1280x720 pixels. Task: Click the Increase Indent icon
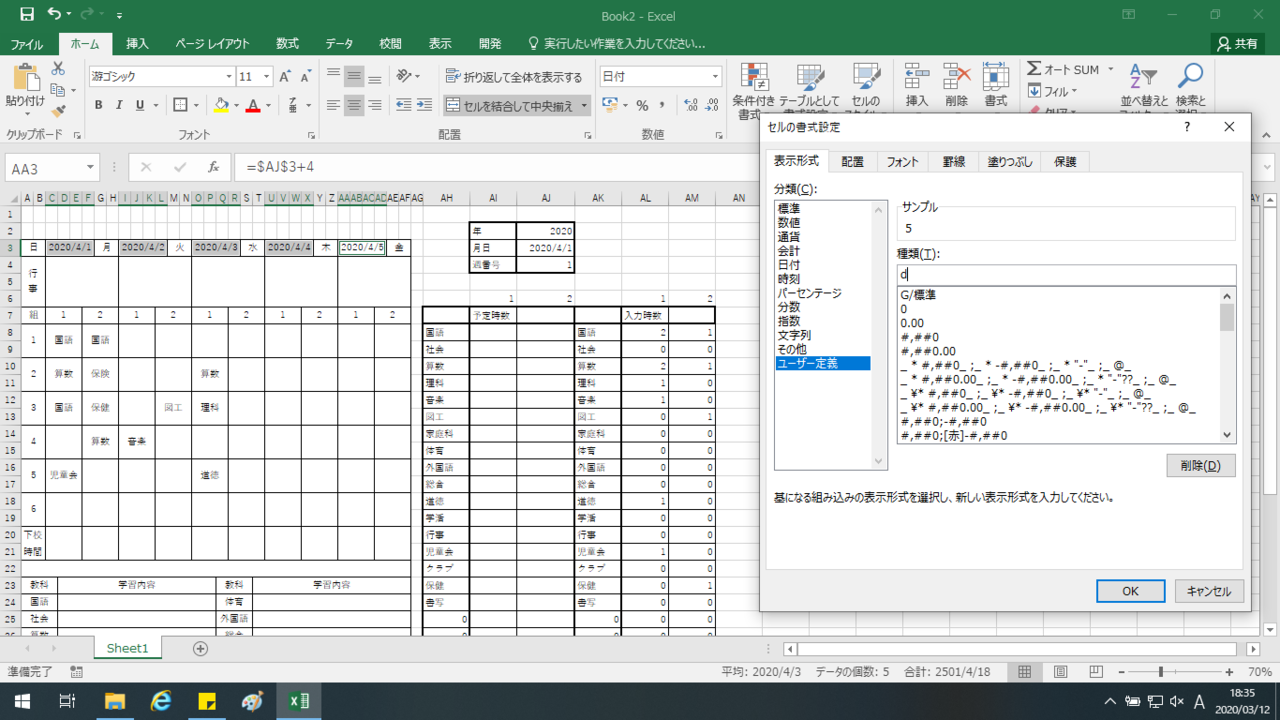click(x=424, y=105)
